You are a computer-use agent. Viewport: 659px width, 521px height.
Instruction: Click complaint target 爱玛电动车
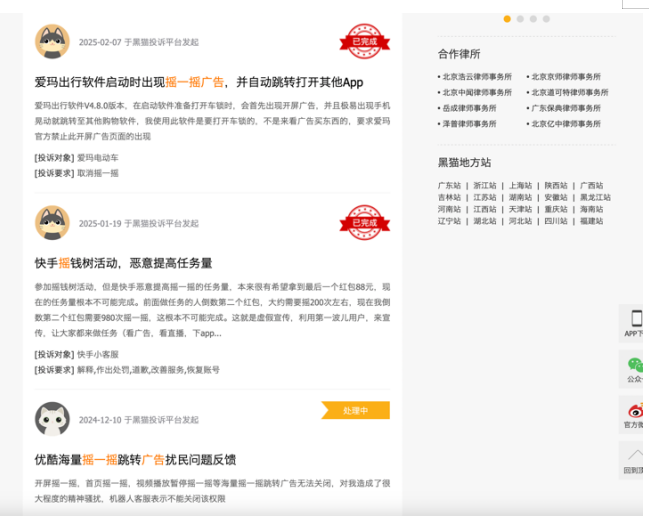pyautogui.click(x=98, y=158)
